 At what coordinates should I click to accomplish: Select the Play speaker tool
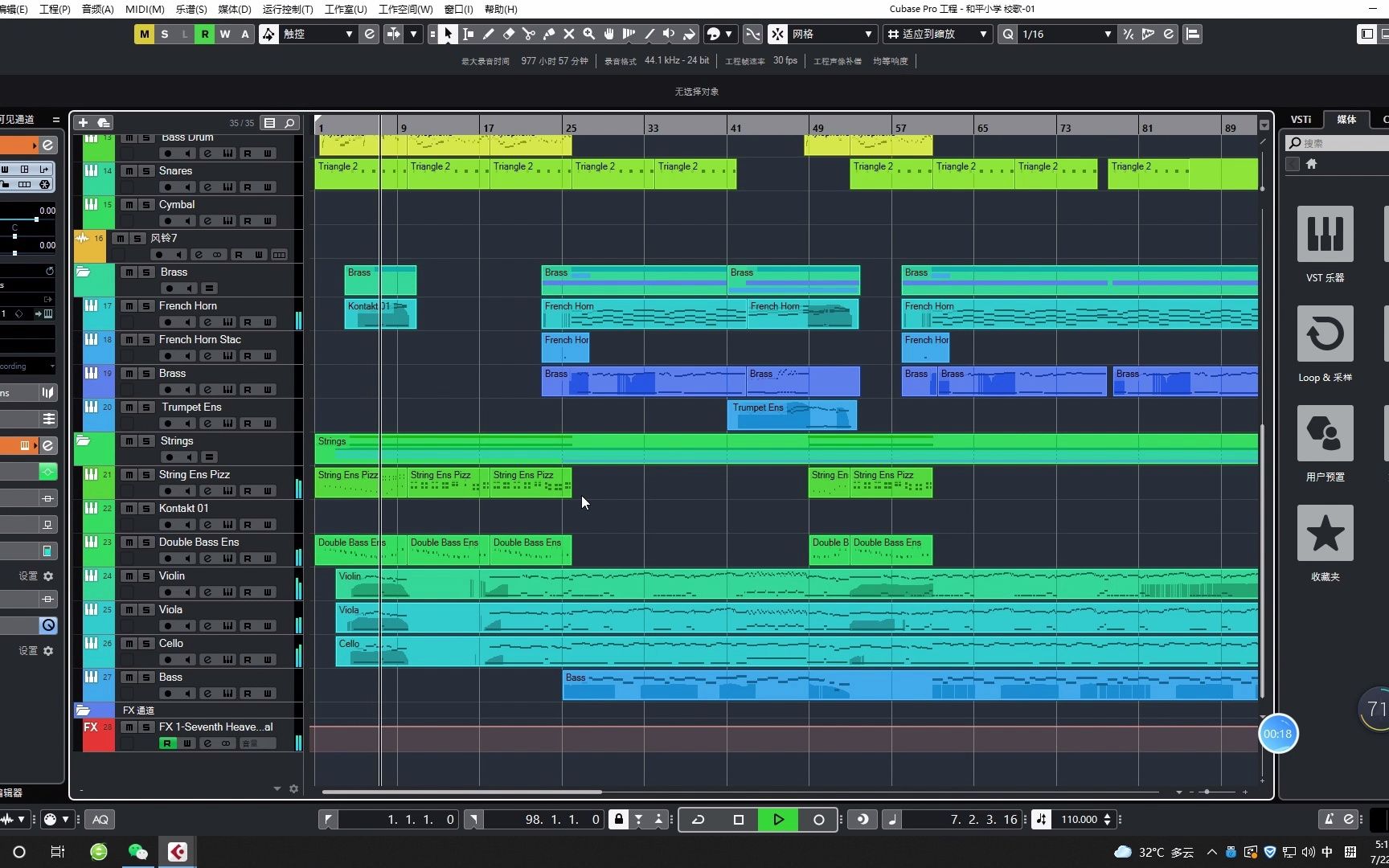tap(669, 34)
